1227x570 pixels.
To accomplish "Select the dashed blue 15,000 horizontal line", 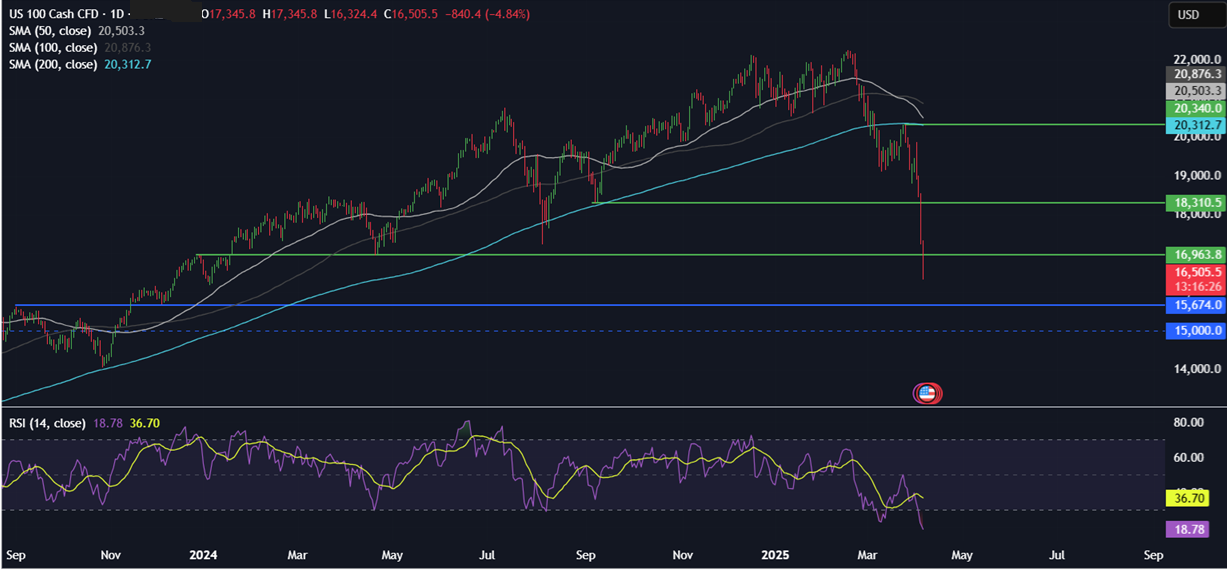I will (x=583, y=330).
